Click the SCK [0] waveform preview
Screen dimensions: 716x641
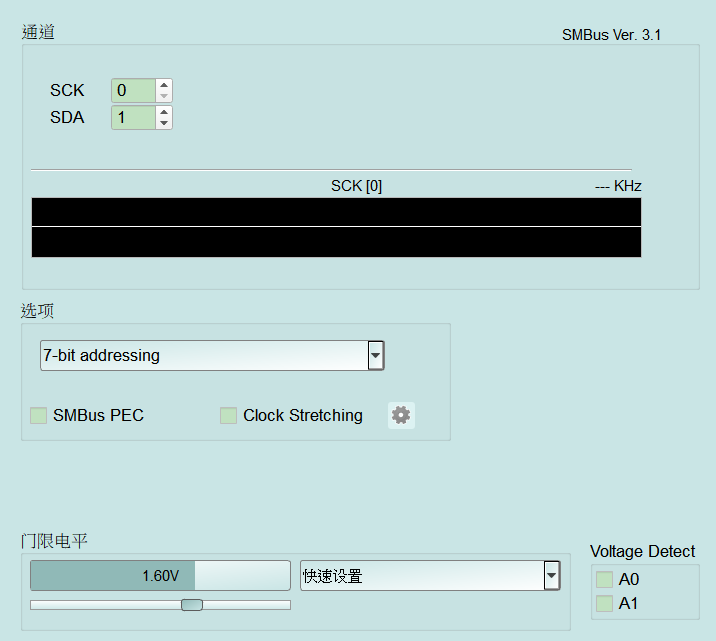[336, 227]
